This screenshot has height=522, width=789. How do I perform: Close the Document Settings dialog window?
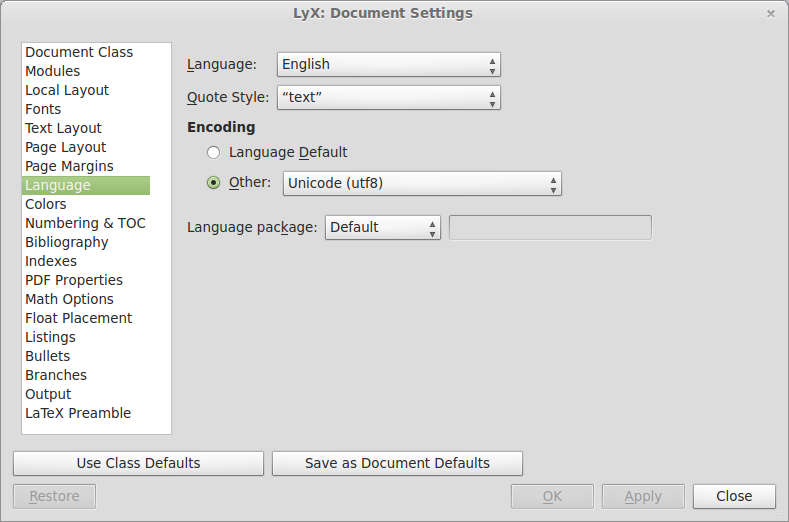pyautogui.click(x=770, y=14)
